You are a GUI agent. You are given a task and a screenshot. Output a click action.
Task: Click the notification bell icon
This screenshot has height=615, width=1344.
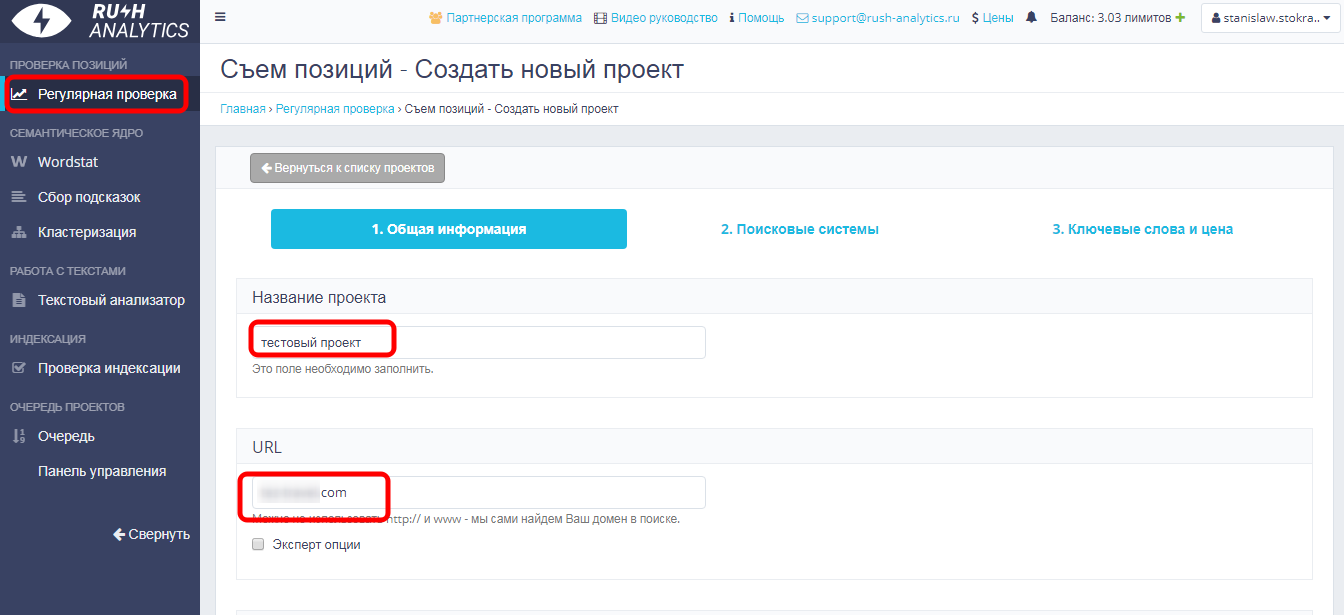coord(1031,18)
